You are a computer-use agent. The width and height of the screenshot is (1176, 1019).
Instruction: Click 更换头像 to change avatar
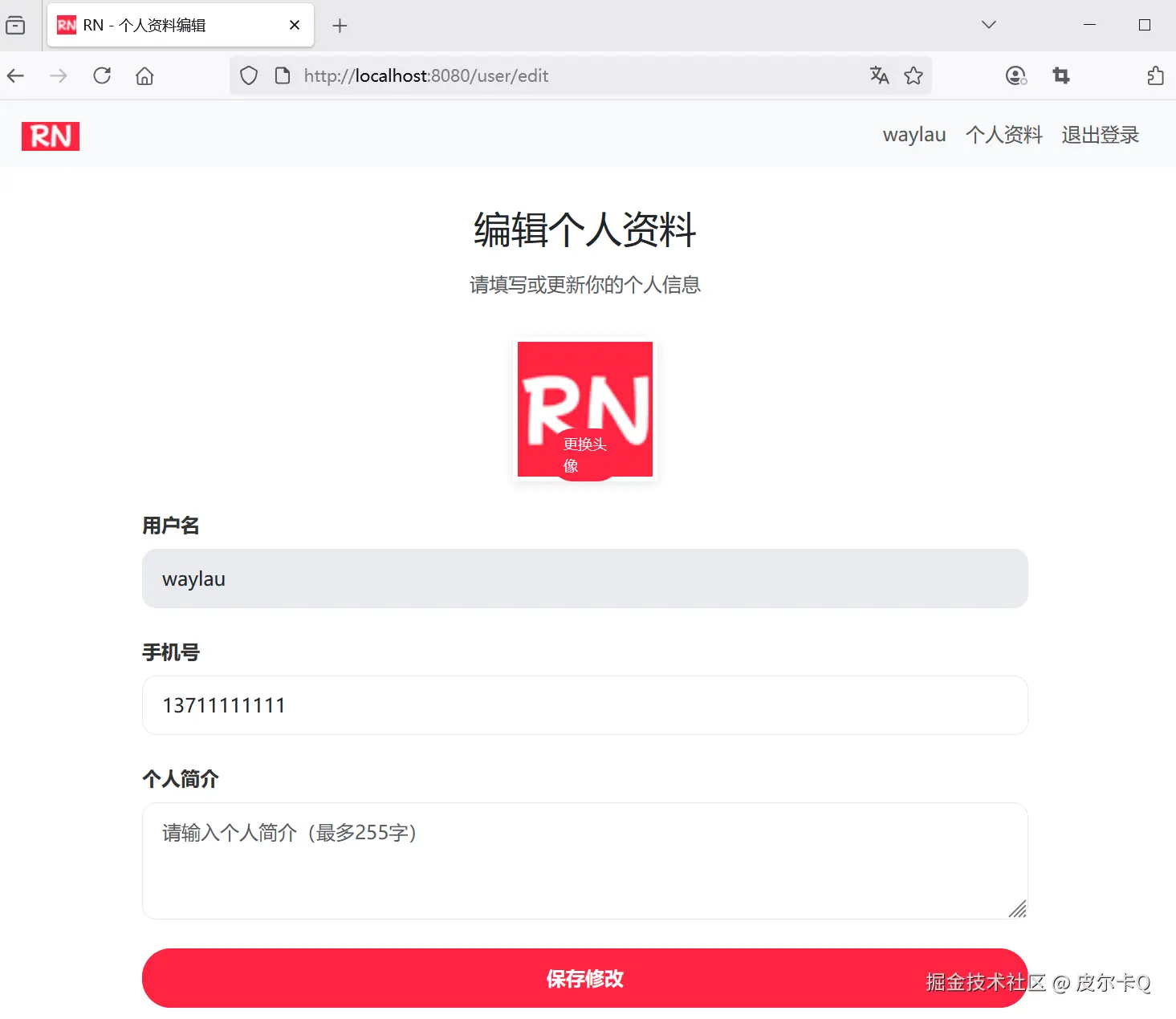click(584, 453)
